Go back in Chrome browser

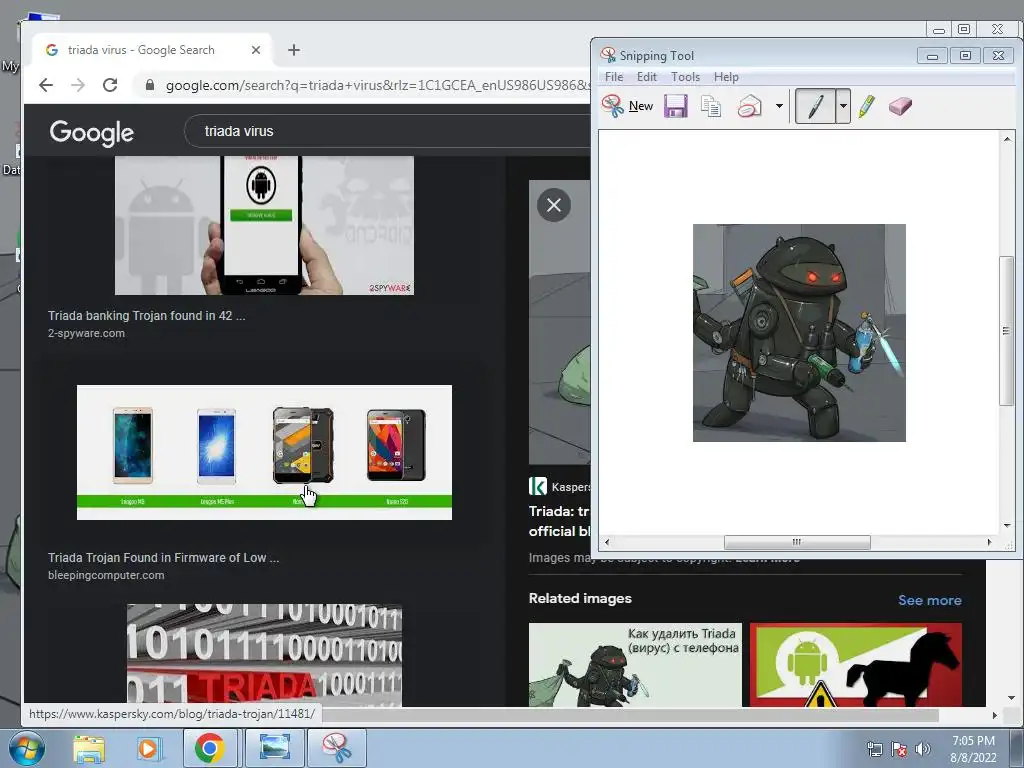[x=46, y=85]
